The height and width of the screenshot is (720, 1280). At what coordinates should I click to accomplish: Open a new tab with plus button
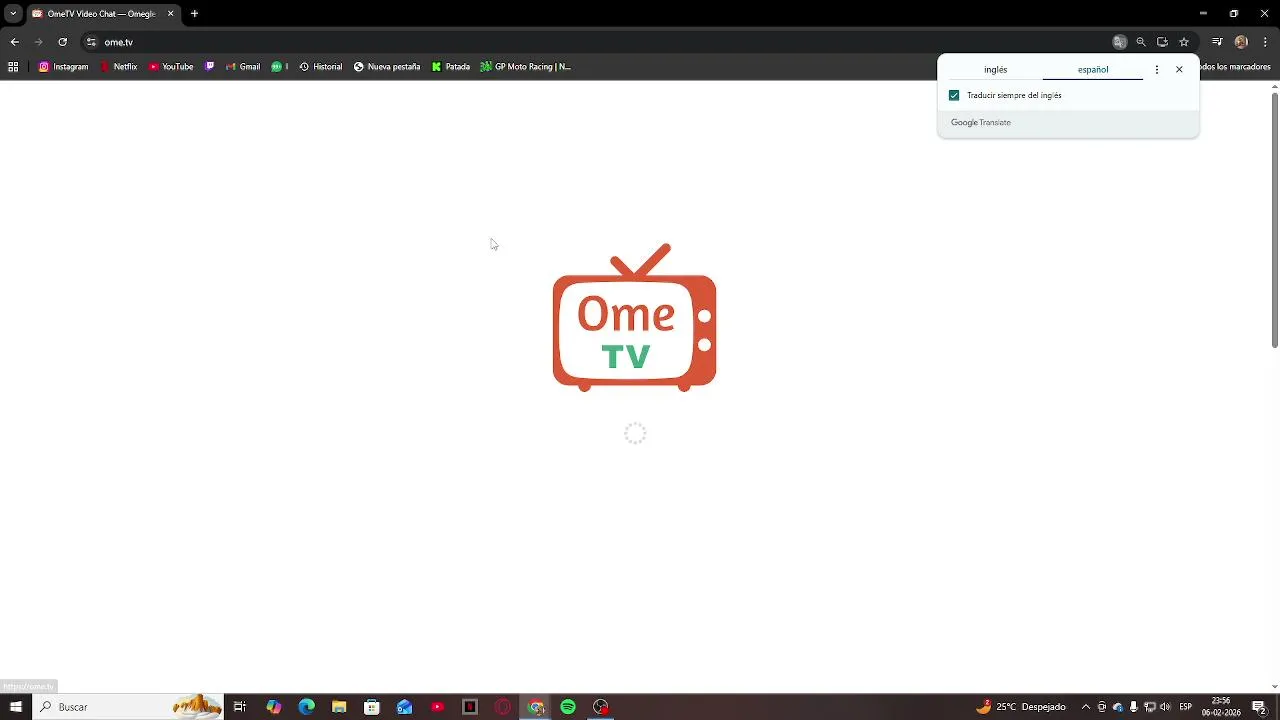194,14
